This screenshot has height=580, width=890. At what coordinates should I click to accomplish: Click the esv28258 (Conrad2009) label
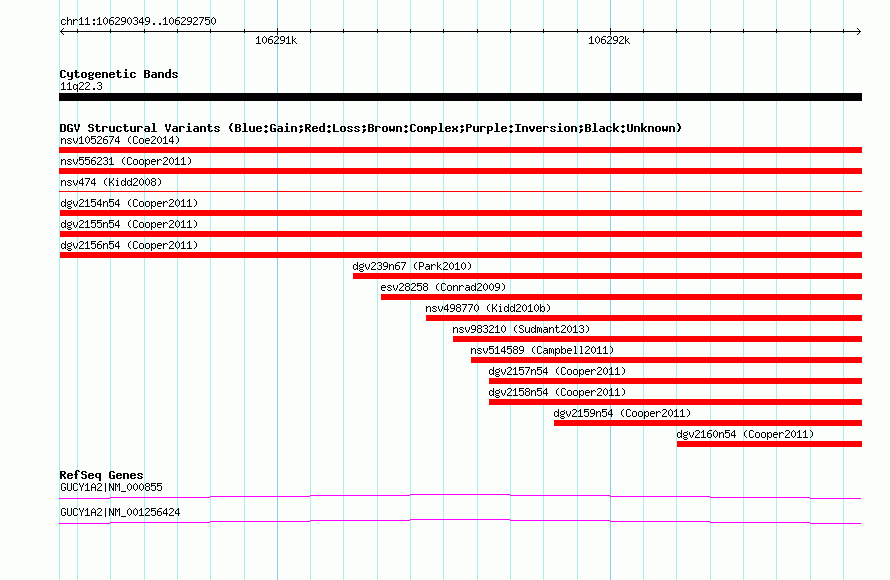click(x=443, y=287)
